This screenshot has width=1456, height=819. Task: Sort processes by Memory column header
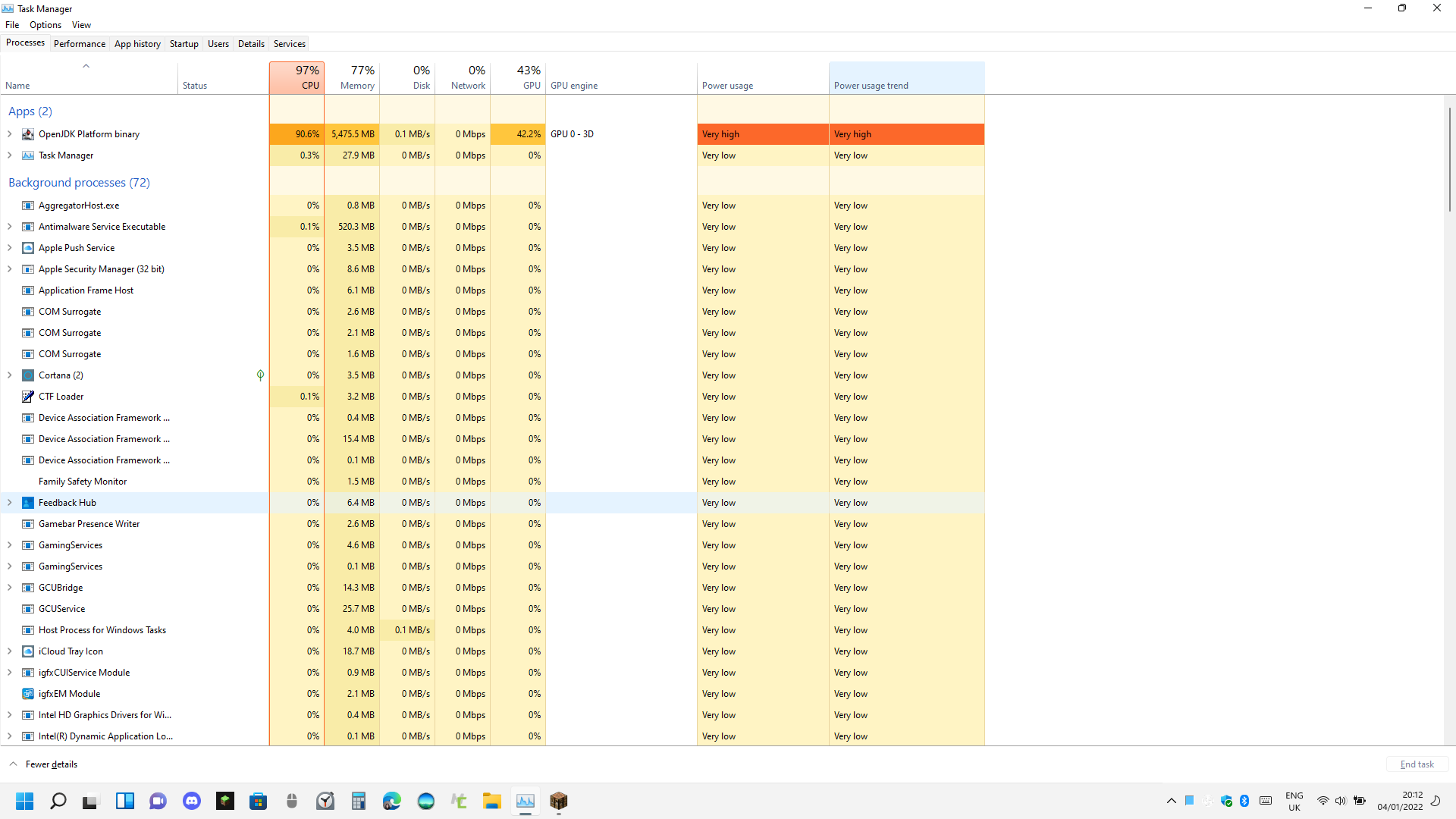tap(353, 78)
